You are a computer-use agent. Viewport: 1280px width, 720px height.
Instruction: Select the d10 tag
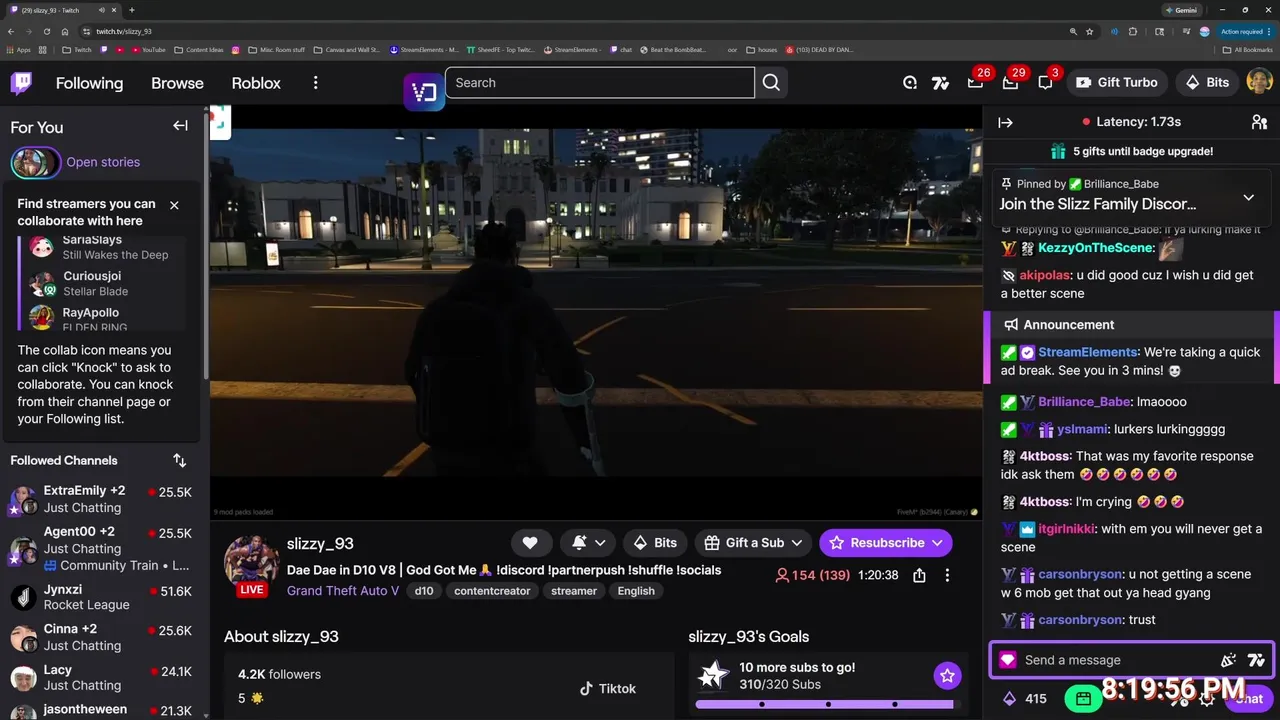[424, 591]
